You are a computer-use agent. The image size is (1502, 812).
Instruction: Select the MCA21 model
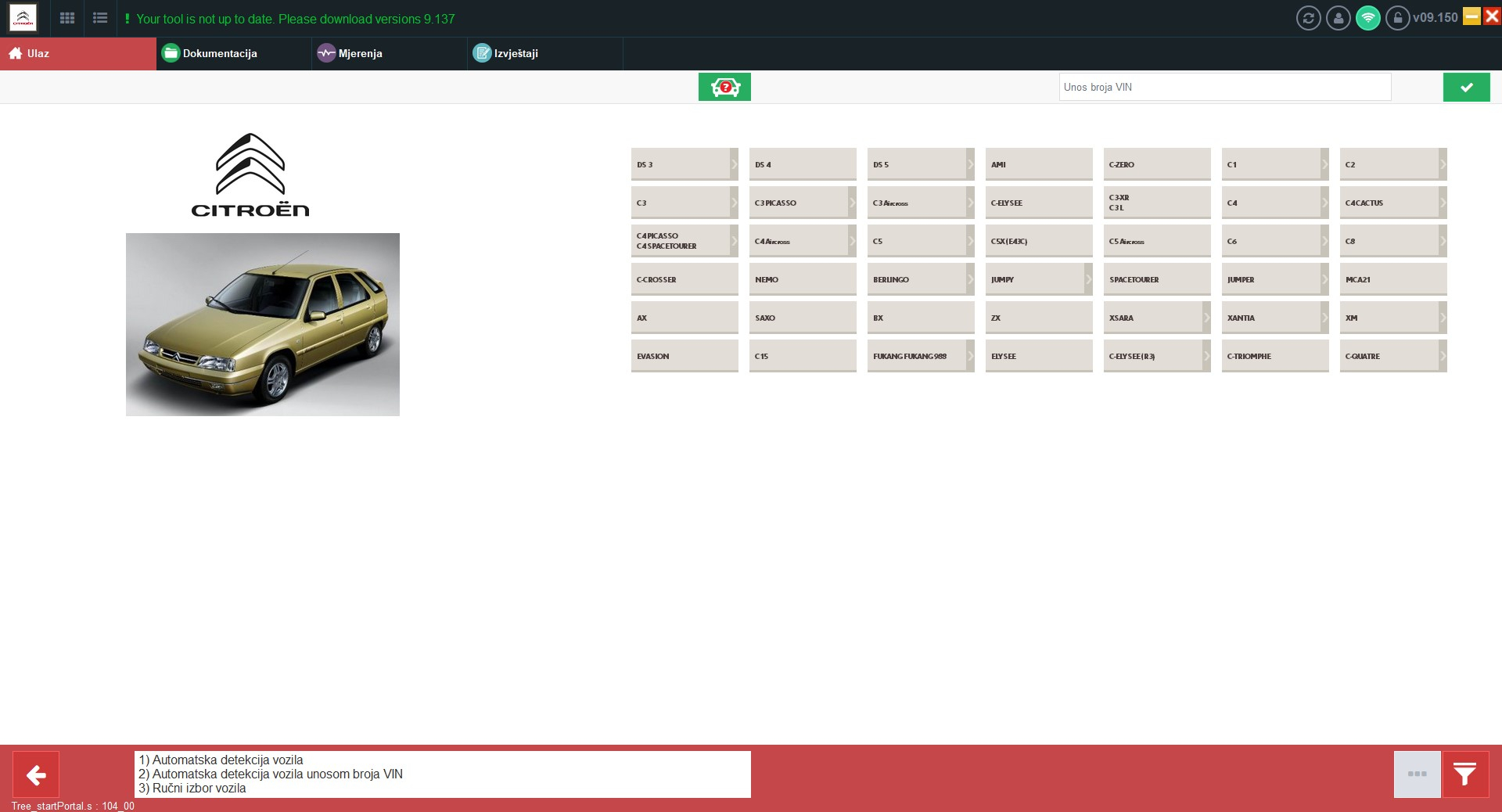[x=1393, y=279]
